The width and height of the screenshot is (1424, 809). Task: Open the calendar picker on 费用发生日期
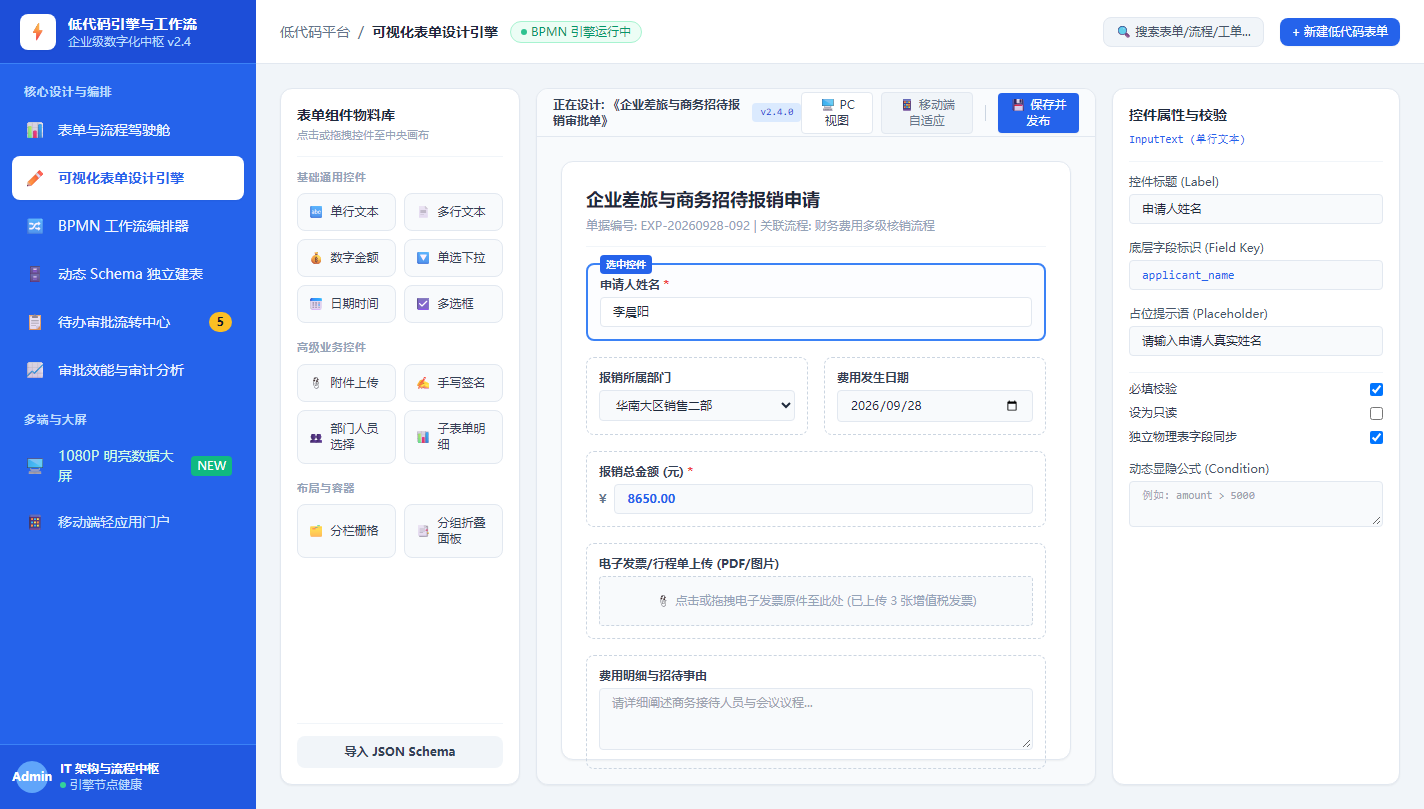coord(1012,406)
